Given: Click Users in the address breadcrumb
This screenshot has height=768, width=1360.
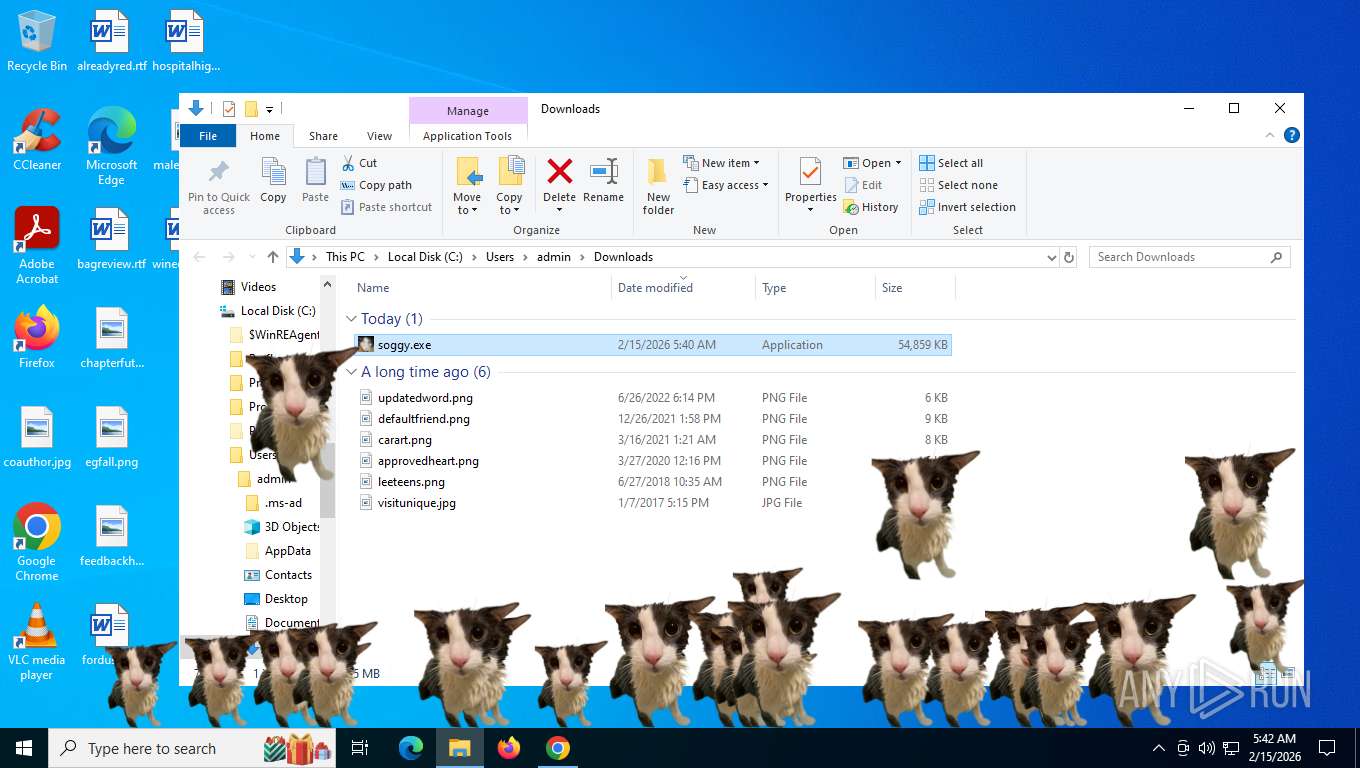Looking at the screenshot, I should [500, 257].
